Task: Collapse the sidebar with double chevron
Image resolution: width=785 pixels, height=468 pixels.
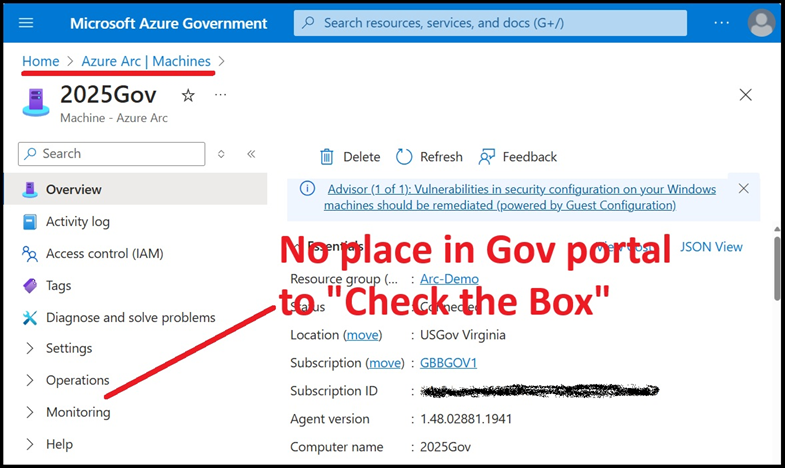Action: [251, 154]
